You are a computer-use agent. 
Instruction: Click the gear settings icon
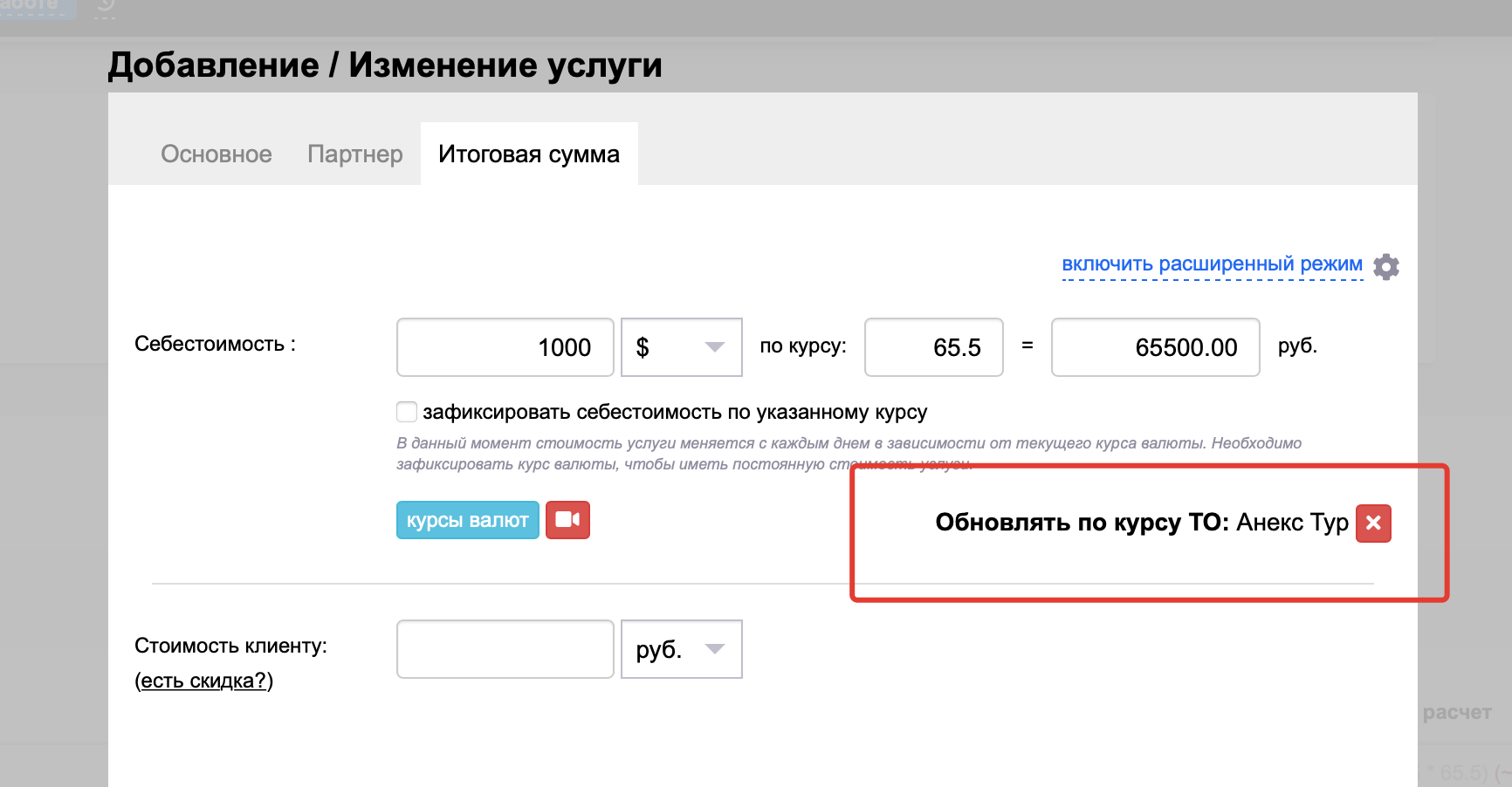(x=1386, y=266)
